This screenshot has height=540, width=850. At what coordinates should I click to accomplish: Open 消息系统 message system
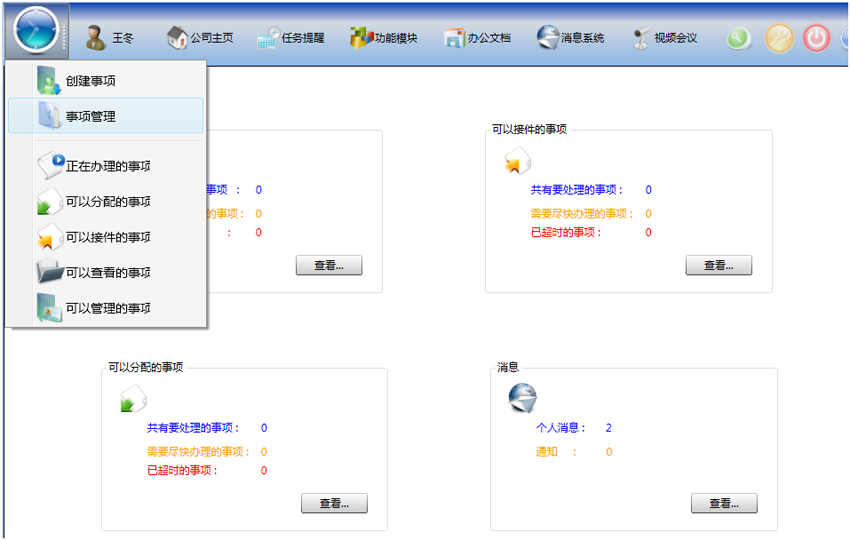click(570, 38)
